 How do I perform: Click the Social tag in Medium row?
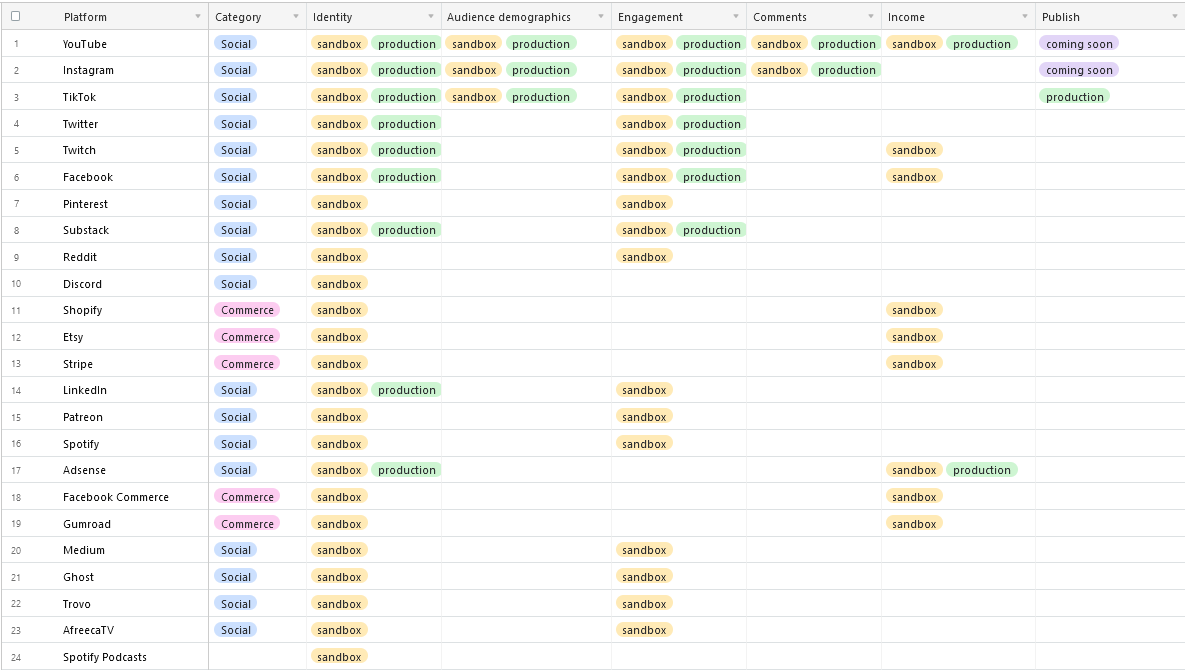pyautogui.click(x=236, y=551)
